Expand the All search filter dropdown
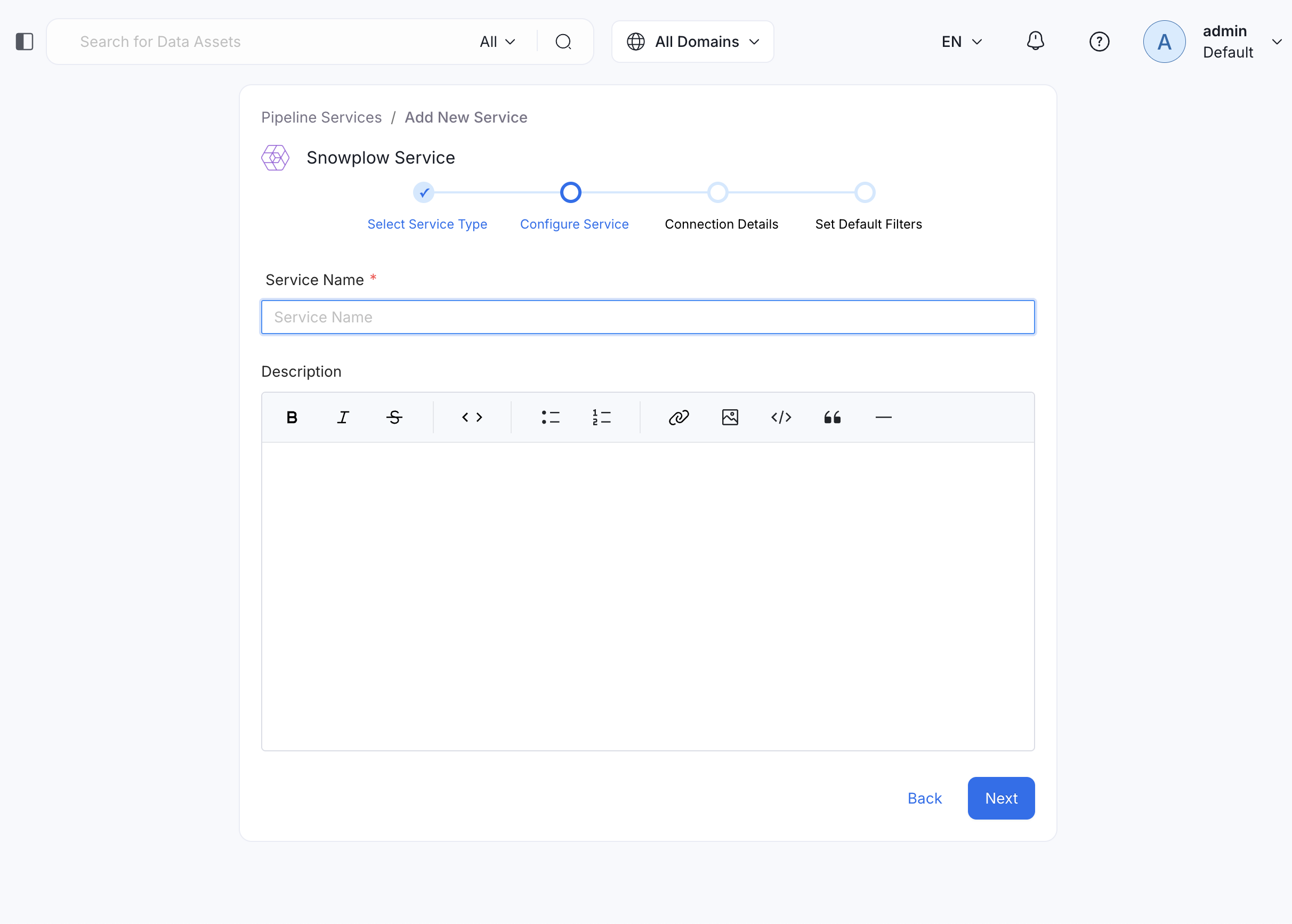The width and height of the screenshot is (1292, 924). (x=497, y=42)
